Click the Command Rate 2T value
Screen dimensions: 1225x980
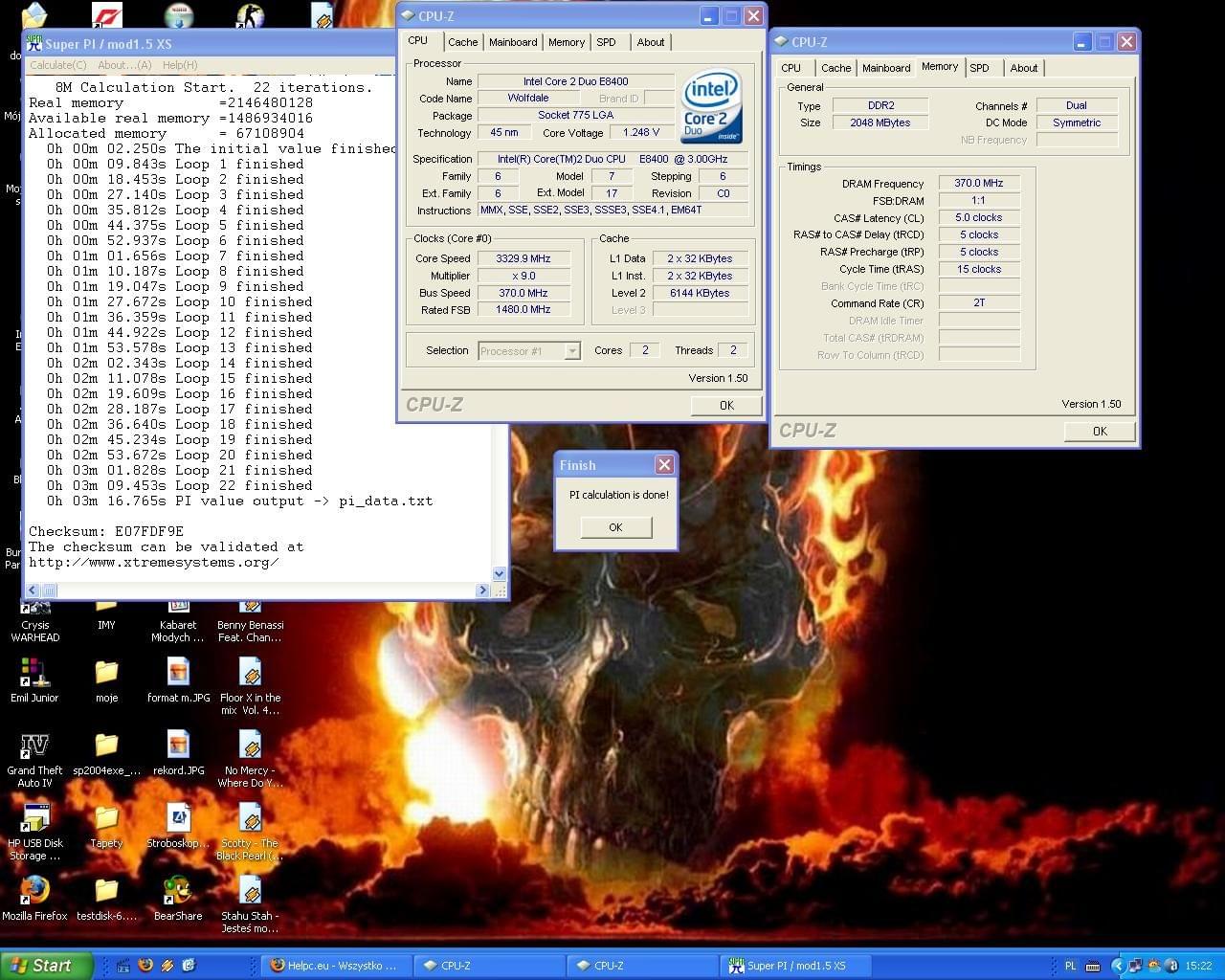click(x=979, y=302)
